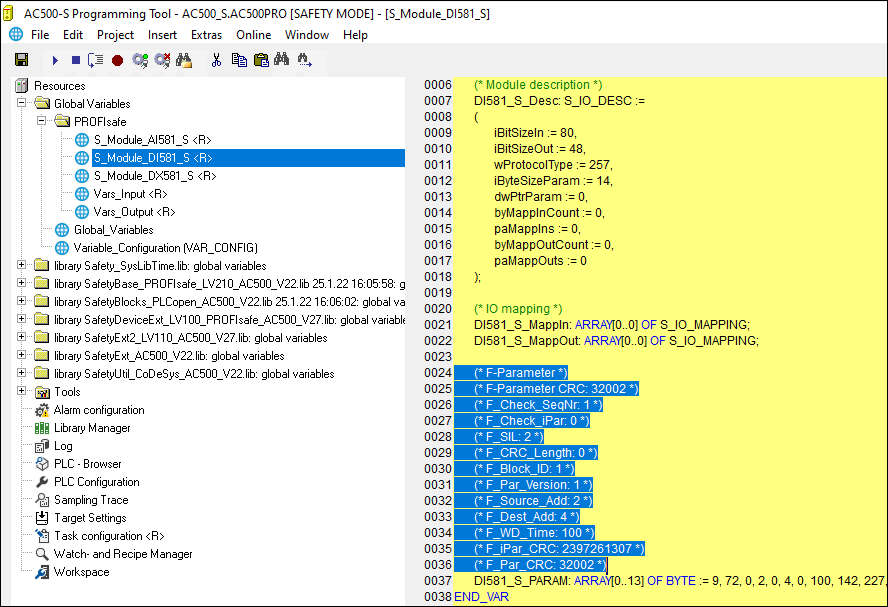Click the scissors Cut icon
The height and width of the screenshot is (607, 888).
pos(215,60)
